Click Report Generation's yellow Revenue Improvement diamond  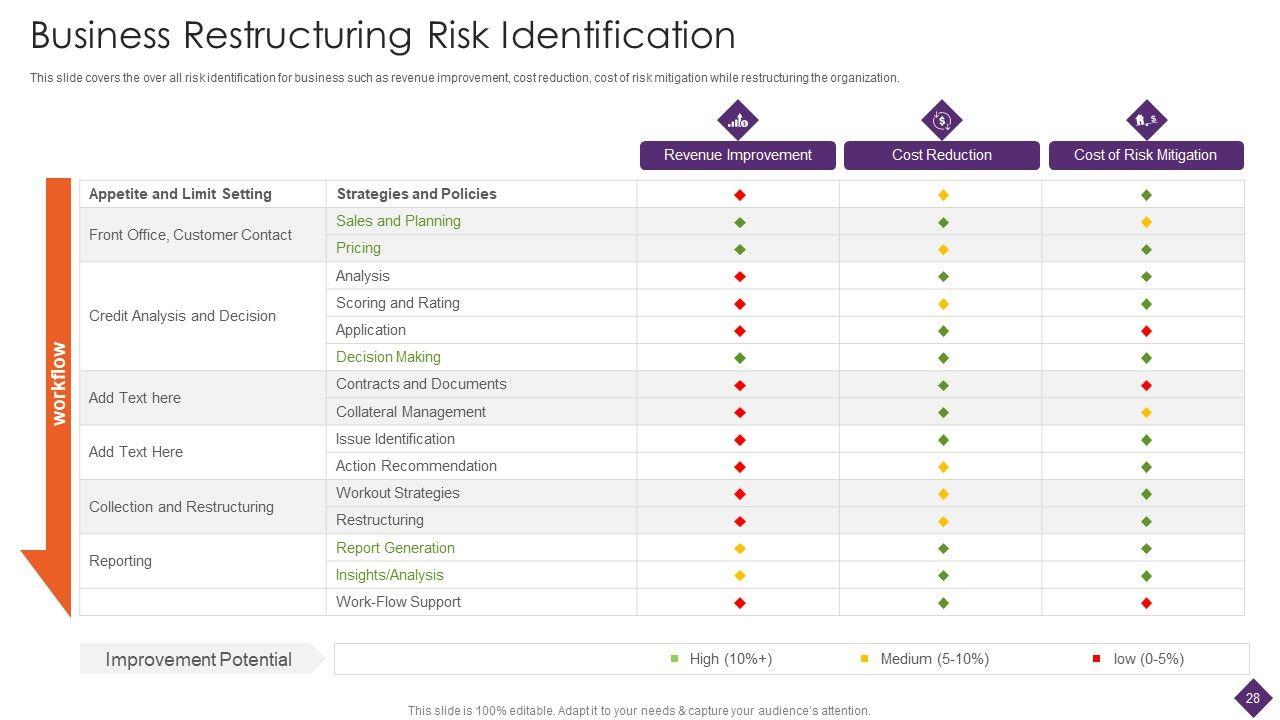click(740, 548)
